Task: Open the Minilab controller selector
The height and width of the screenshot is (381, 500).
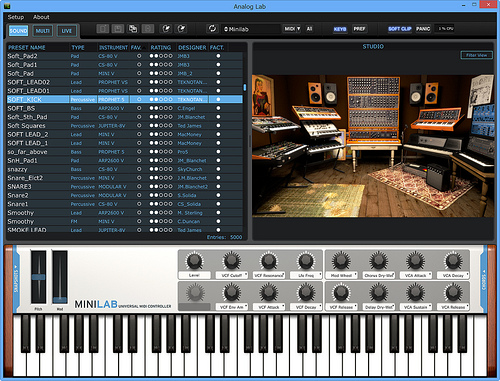Action: (x=251, y=29)
